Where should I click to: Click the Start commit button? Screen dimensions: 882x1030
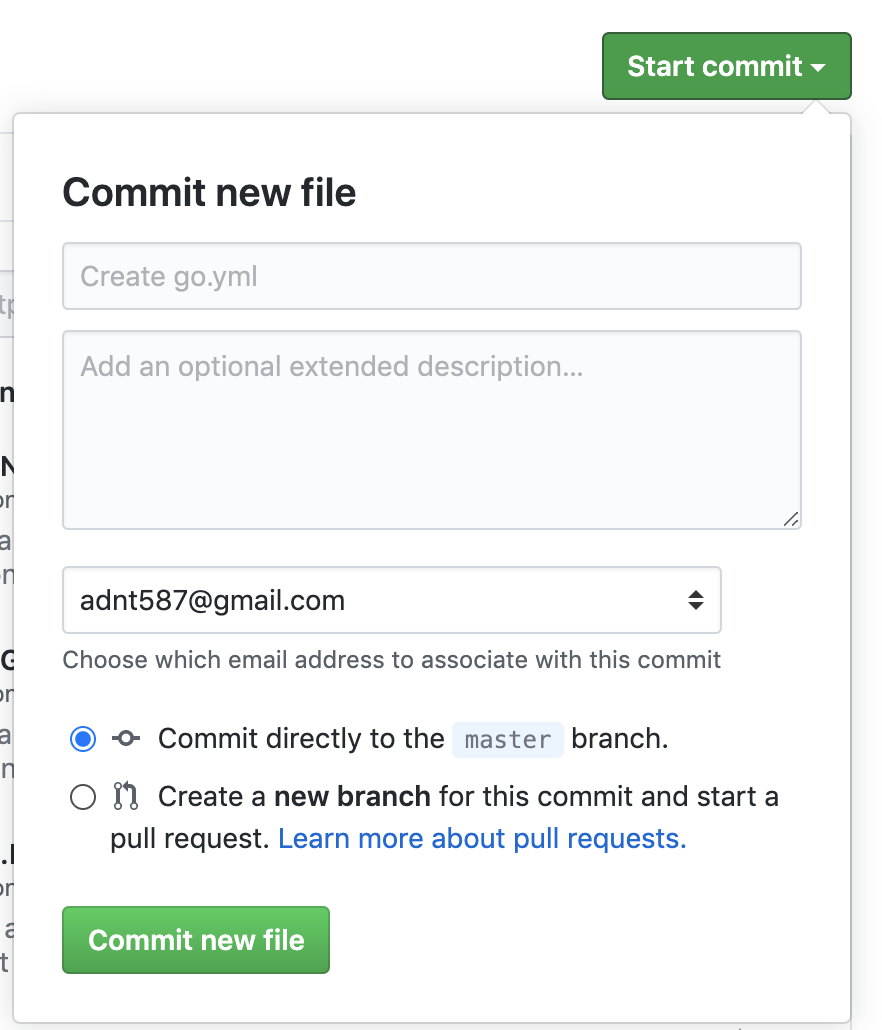pyautogui.click(x=714, y=66)
